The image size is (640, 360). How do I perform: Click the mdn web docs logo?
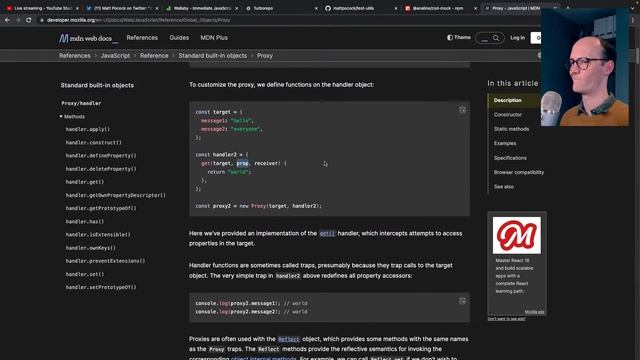point(88,38)
